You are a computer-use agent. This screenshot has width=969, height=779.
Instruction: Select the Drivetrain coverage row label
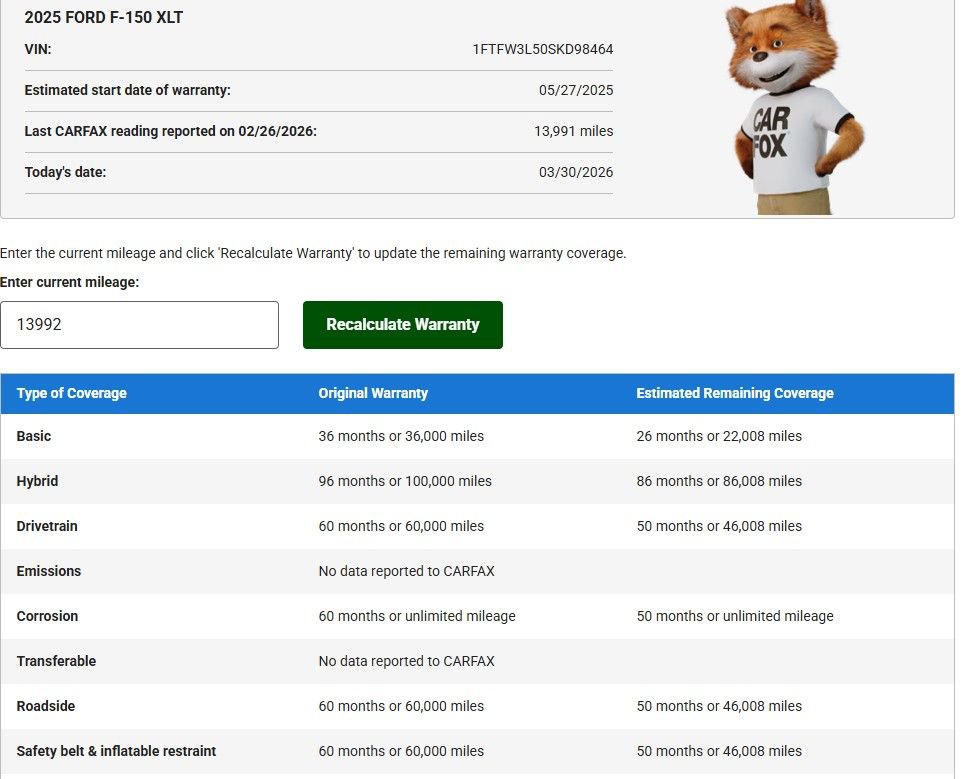(47, 526)
